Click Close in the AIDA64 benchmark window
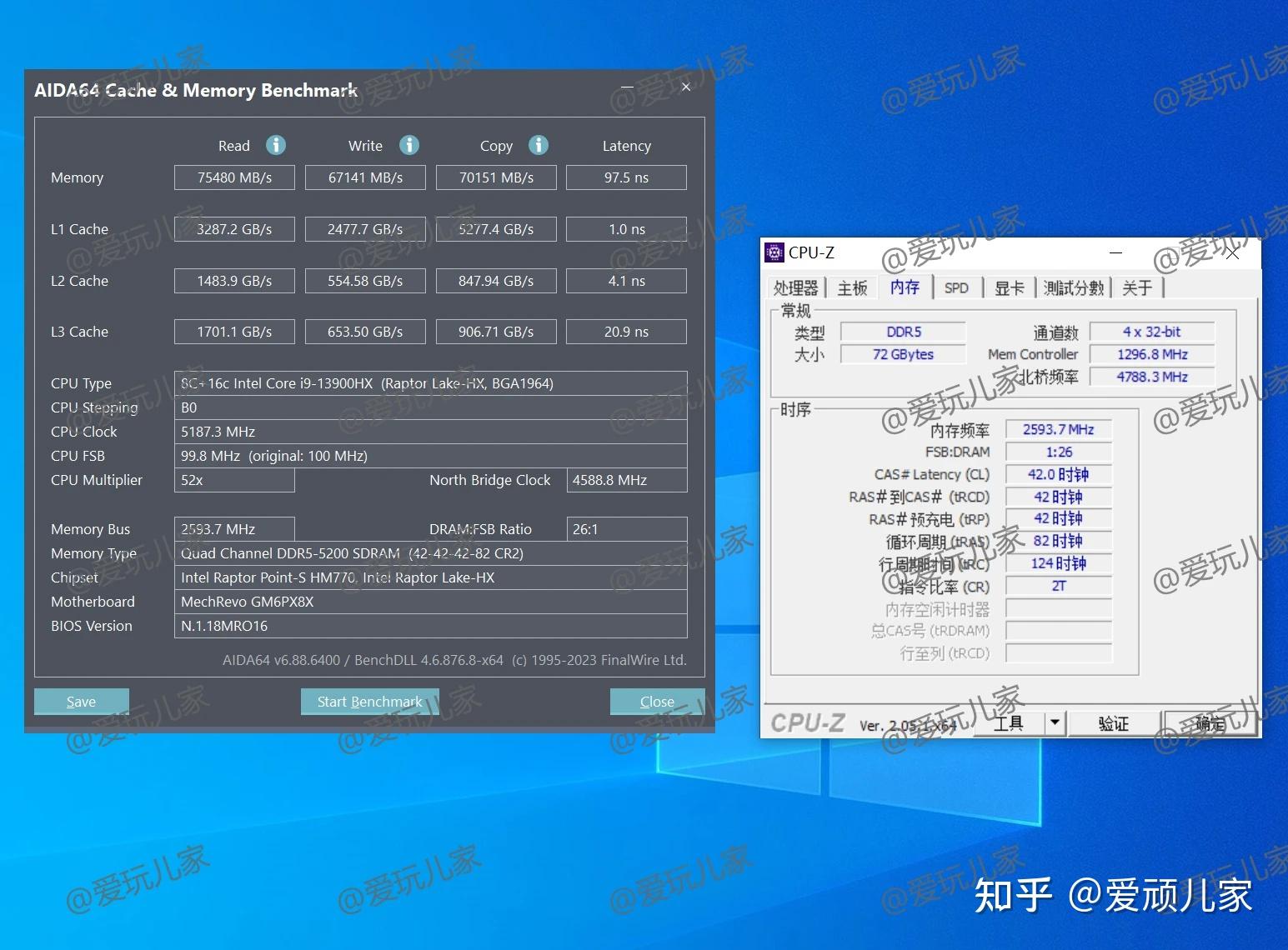Image resolution: width=1288 pixels, height=950 pixels. coord(657,701)
